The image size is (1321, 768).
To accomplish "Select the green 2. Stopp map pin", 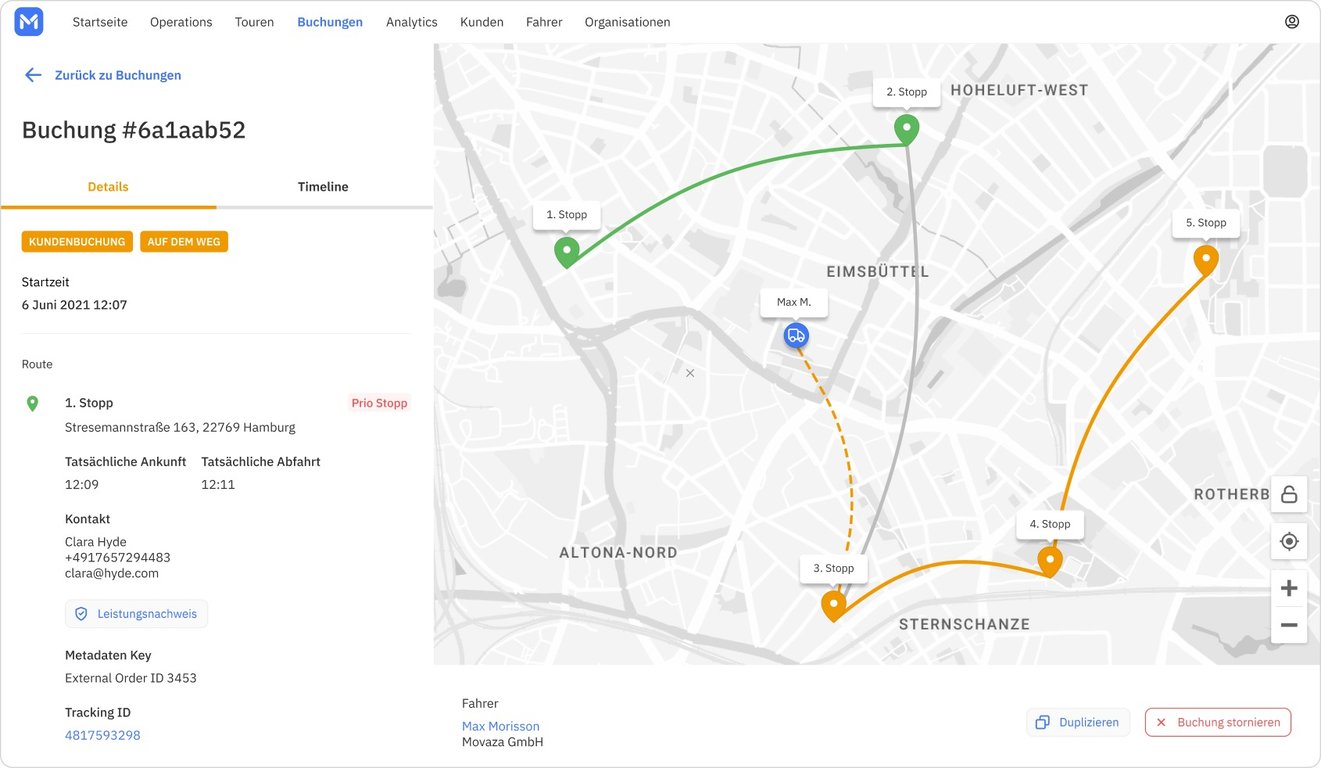I will 906,130.
